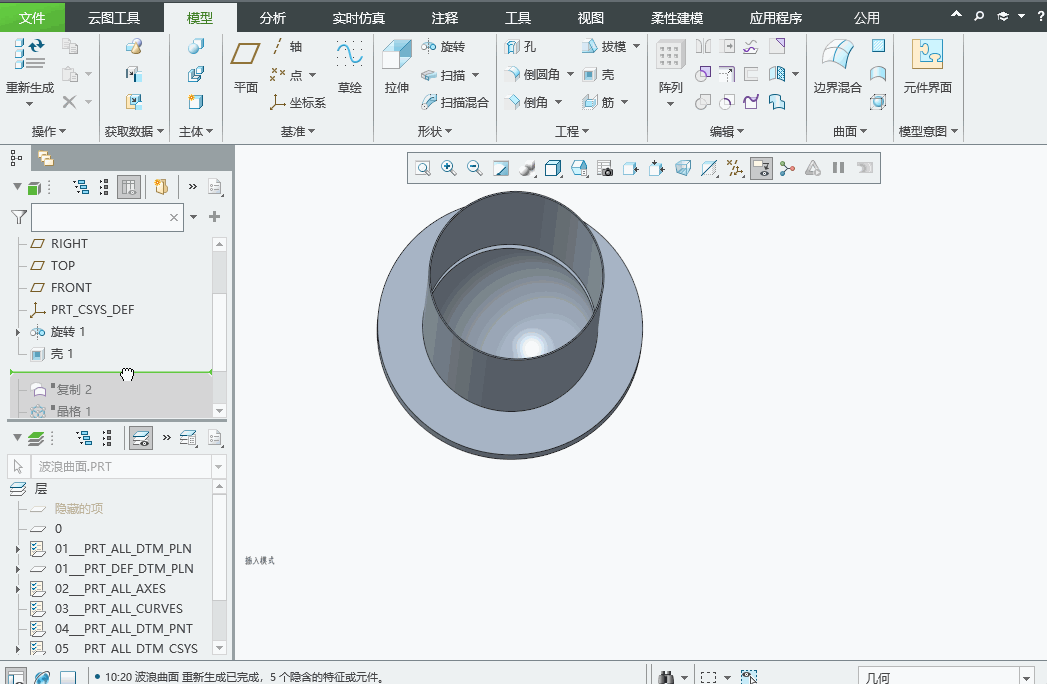This screenshot has height=684, width=1047.
Task: Click the Refit view icon
Action: (423, 168)
